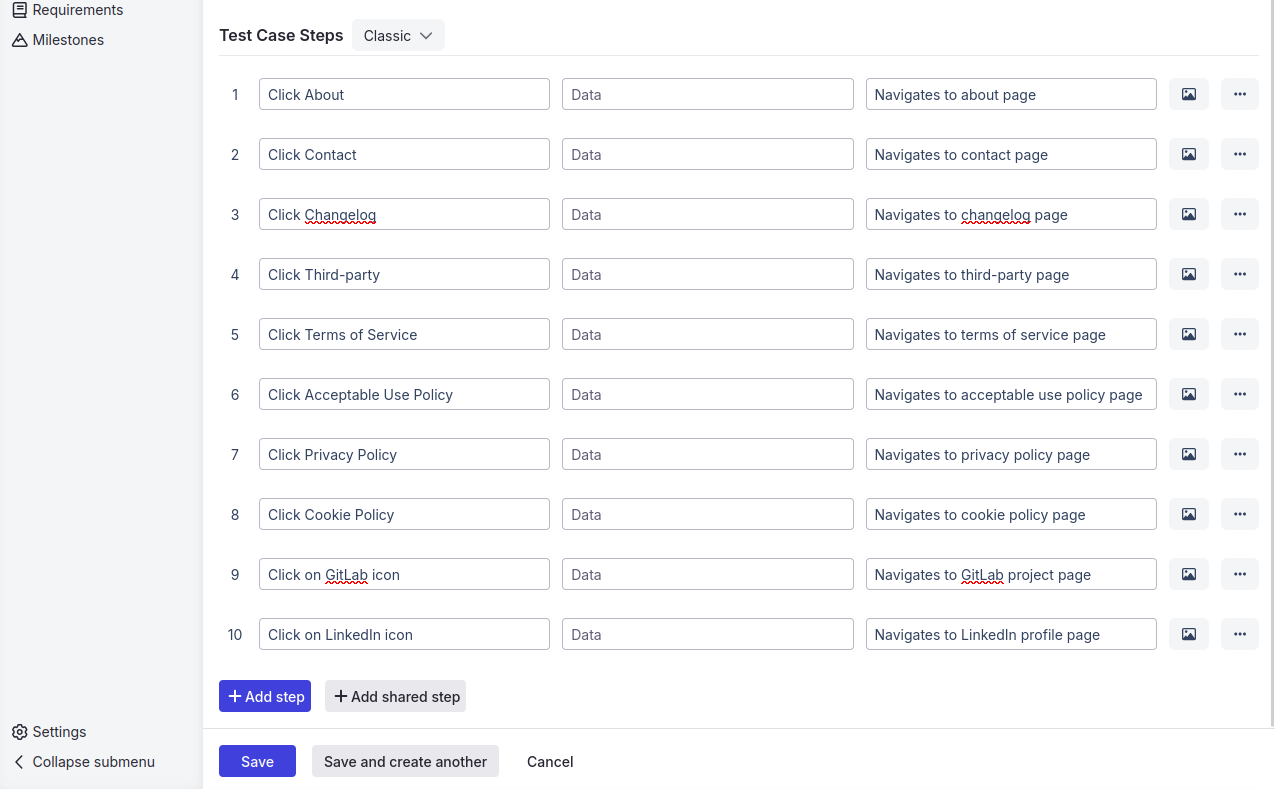
Task: Edit 'Navigates to terms of service page' result
Action: (1011, 334)
